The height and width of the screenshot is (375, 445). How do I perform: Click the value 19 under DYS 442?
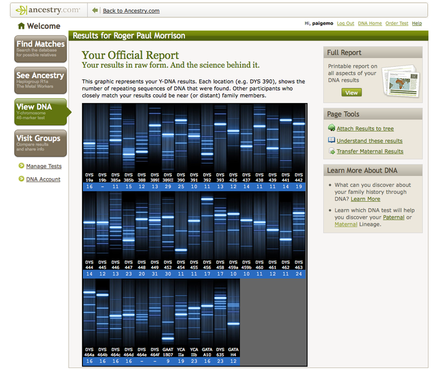click(x=298, y=187)
